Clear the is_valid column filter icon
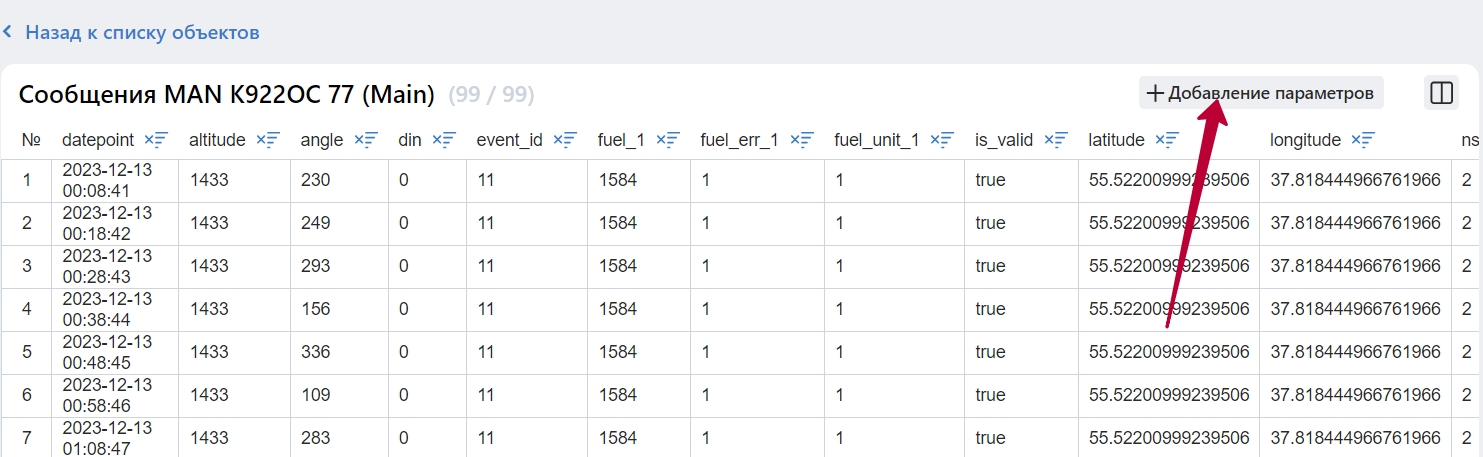Viewport: 1483px width, 457px height. pyautogui.click(x=1056, y=140)
